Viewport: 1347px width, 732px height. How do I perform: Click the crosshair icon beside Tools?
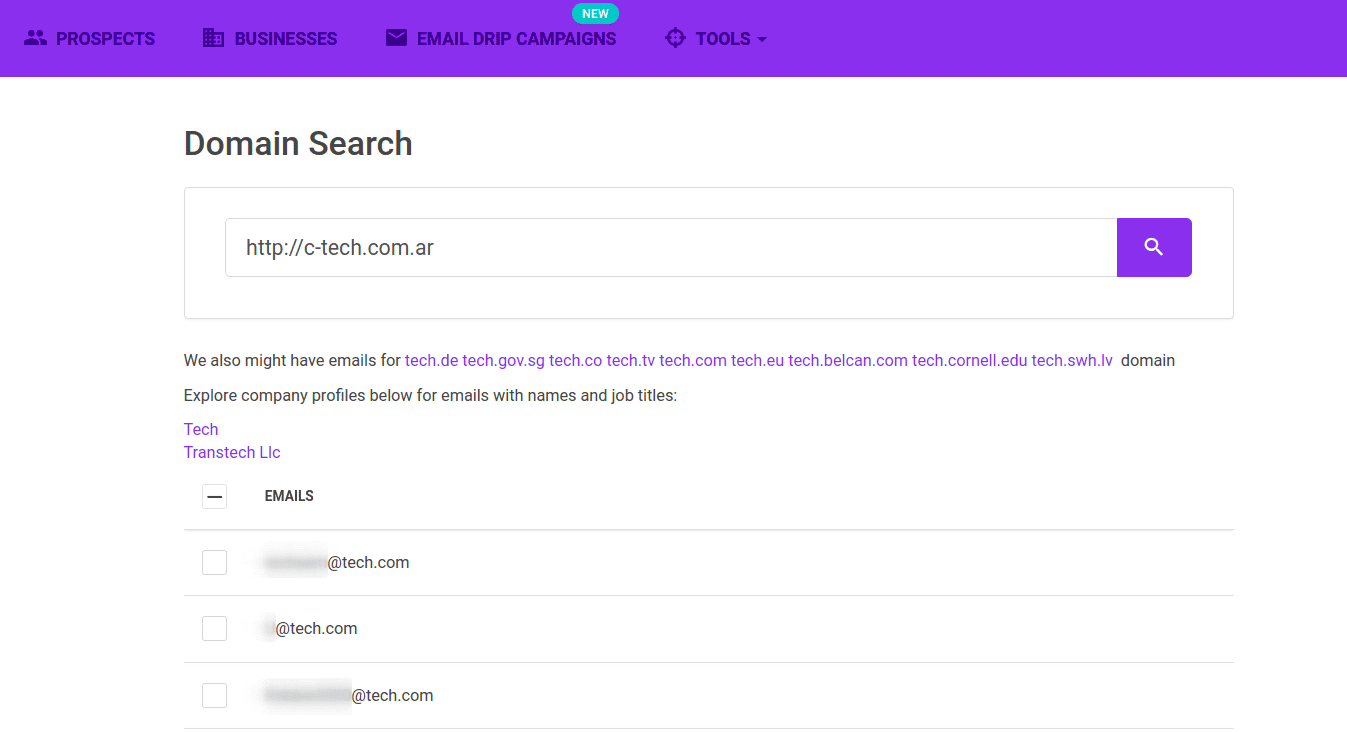click(676, 37)
